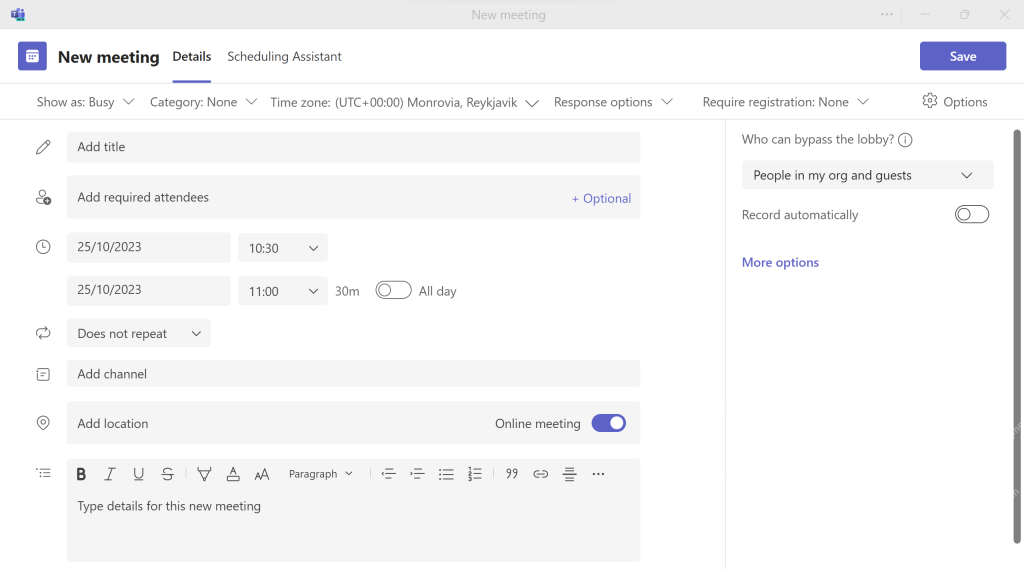Insert a horizontal rule

(569, 474)
